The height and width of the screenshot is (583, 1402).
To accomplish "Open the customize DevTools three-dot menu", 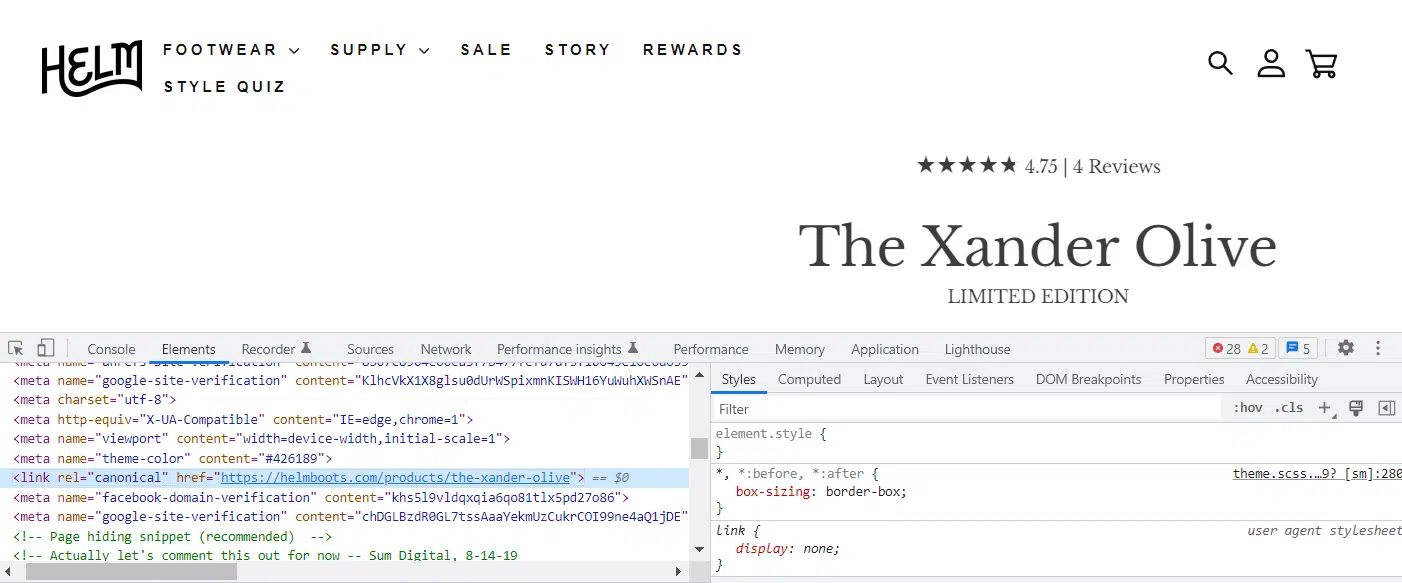I will 1378,347.
